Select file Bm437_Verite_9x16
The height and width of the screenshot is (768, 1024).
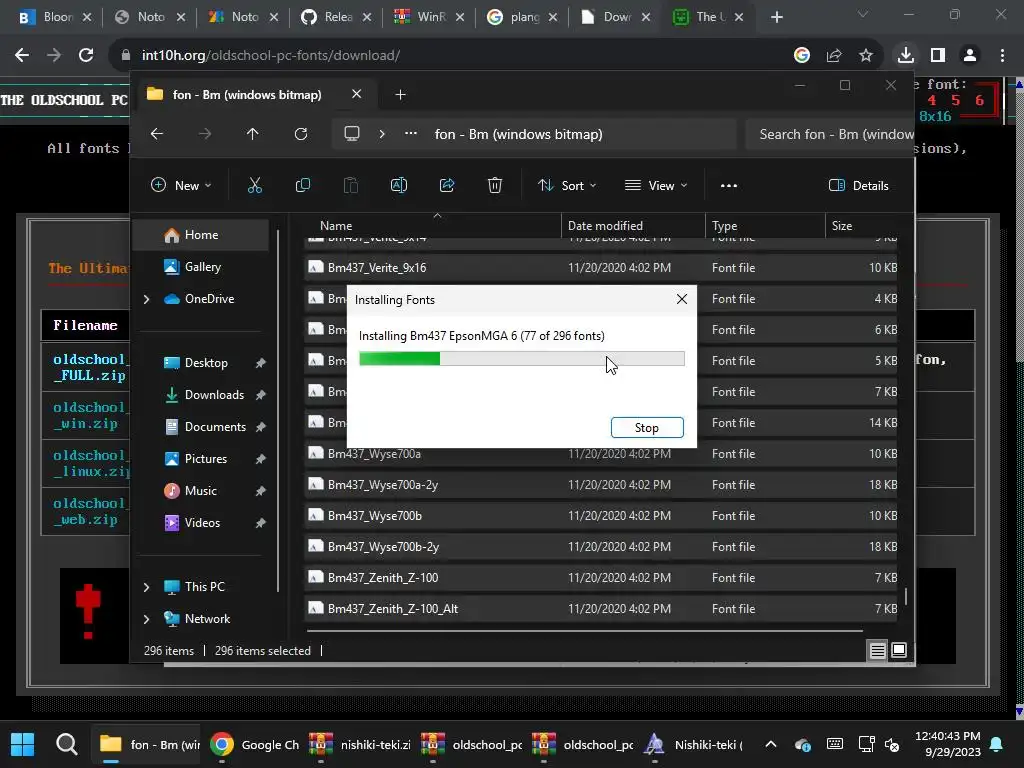point(601,268)
